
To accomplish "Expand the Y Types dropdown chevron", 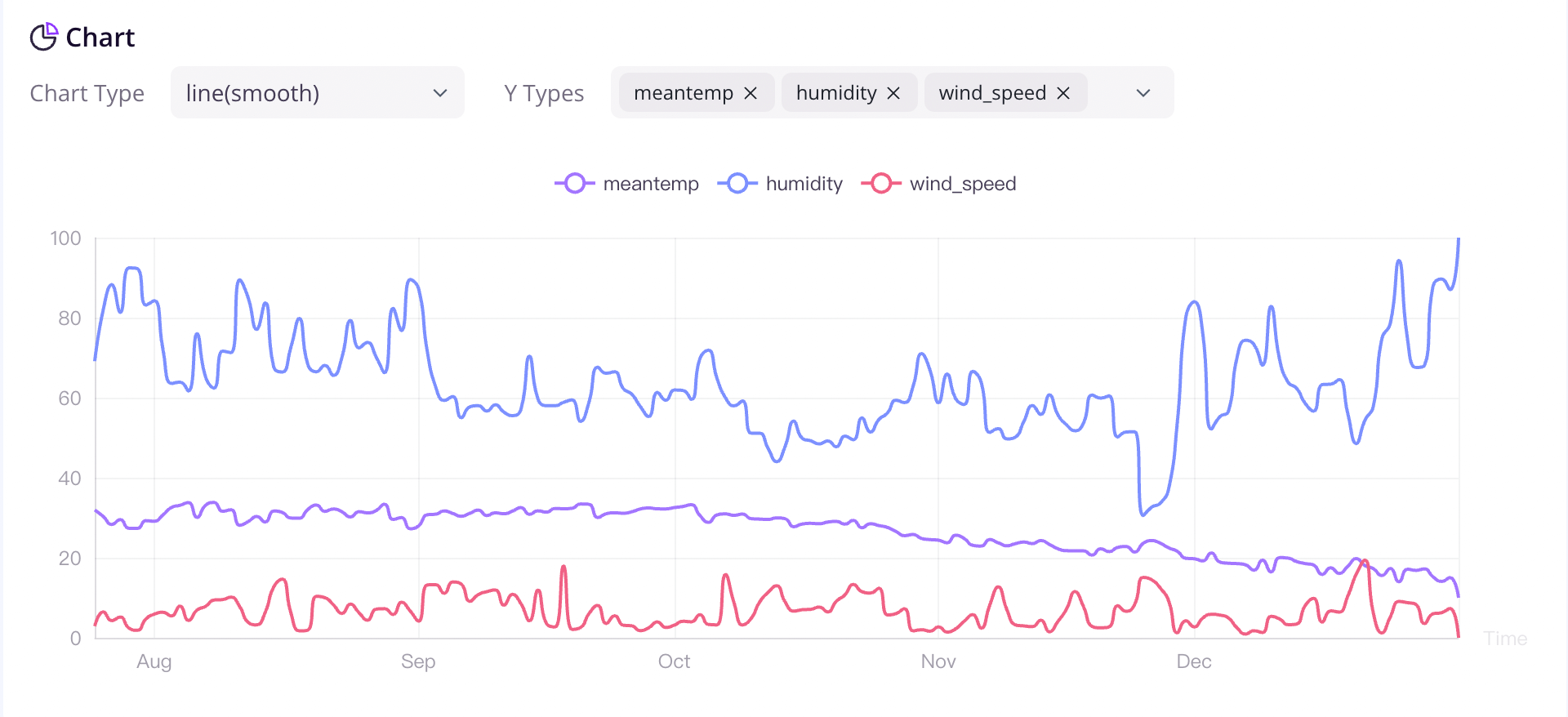I will pyautogui.click(x=1143, y=93).
